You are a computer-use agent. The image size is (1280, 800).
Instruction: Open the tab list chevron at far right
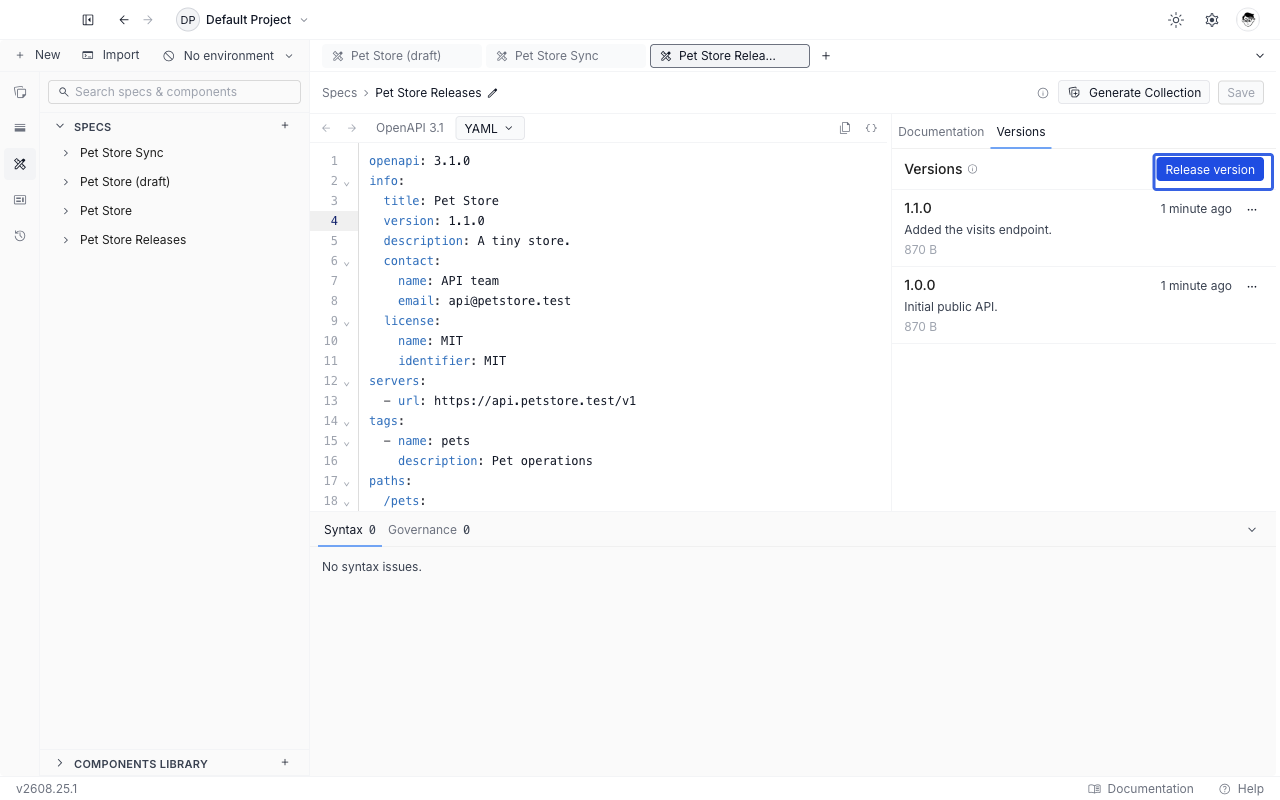point(1260,56)
